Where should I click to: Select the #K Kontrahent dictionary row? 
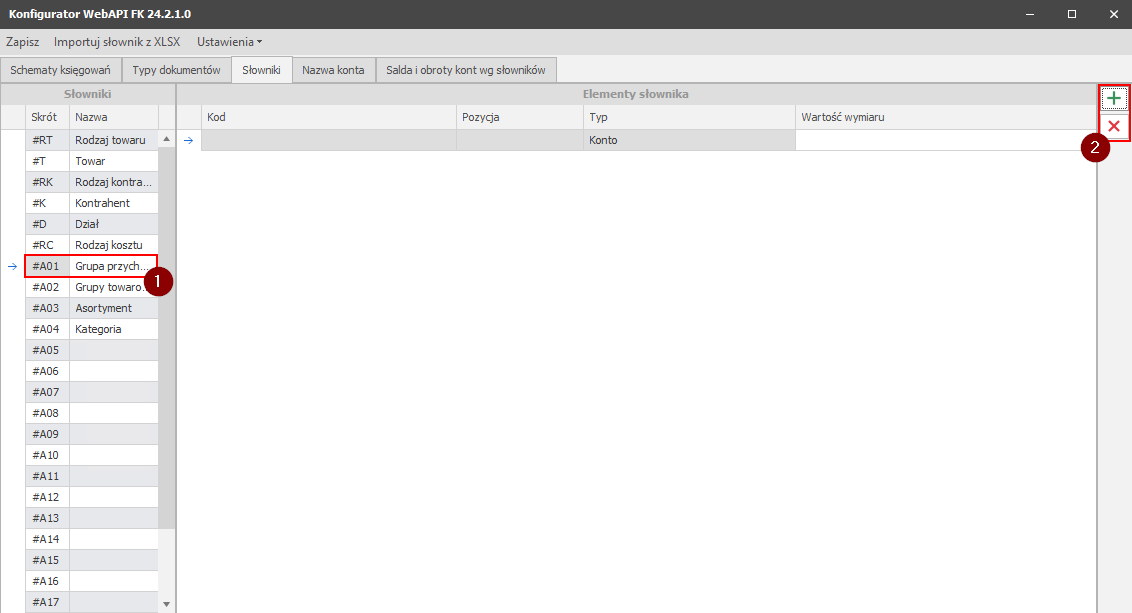pos(110,203)
